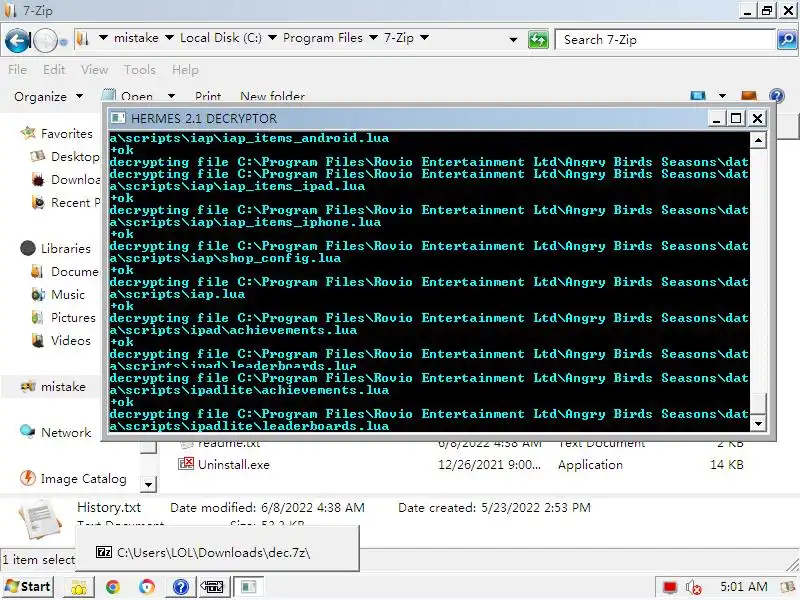Expand the dropdown arrow beside Open
This screenshot has height=600, width=800.
171,96
